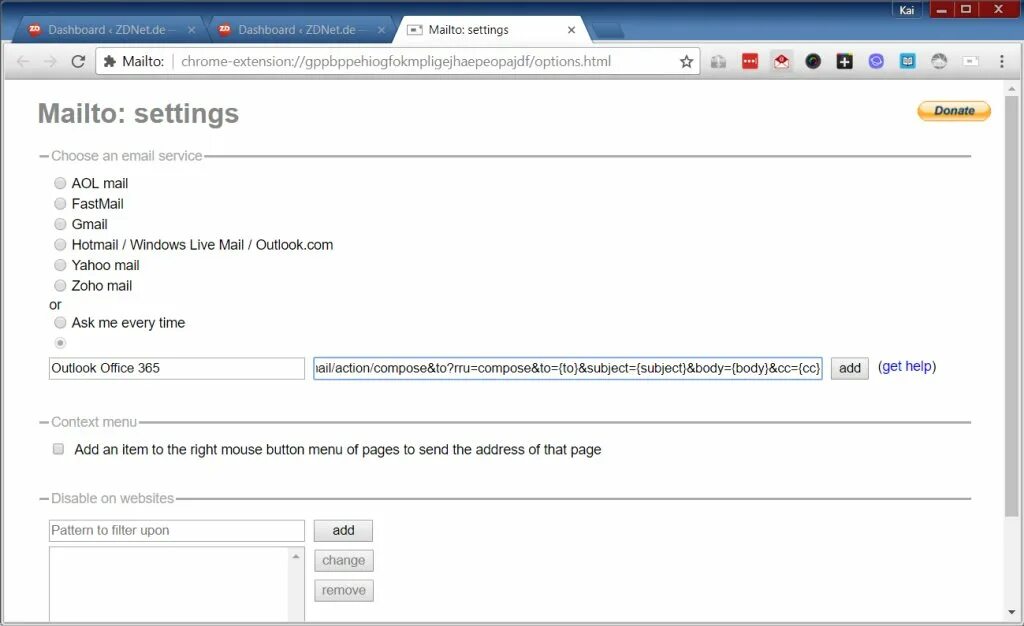Screen dimensions: 1024x626
Task: Click the black plus-sign extension icon
Action: [844, 61]
